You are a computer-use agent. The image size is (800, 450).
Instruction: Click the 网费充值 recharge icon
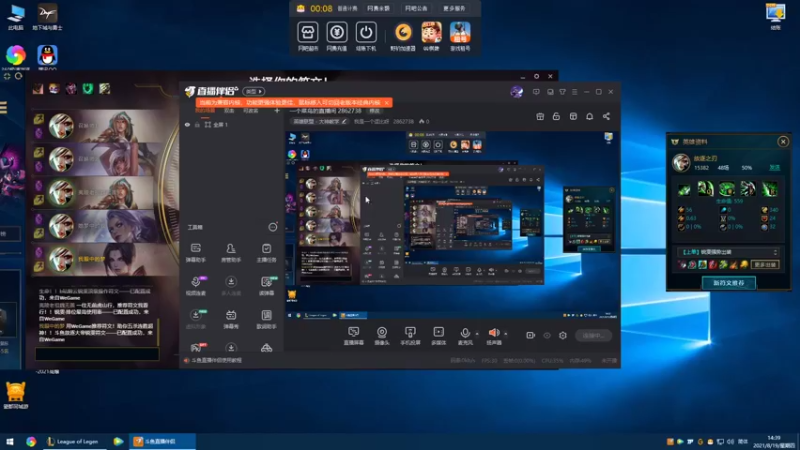coord(336,33)
